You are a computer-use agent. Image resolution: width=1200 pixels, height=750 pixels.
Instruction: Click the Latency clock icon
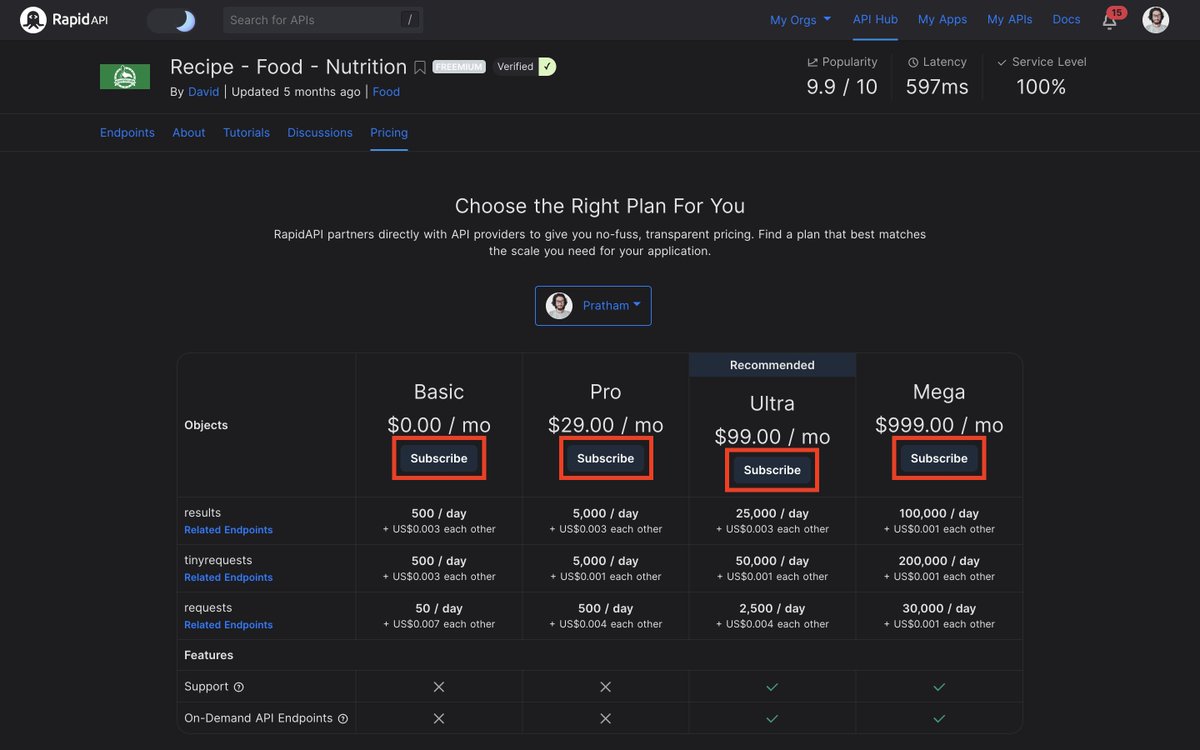tap(913, 62)
